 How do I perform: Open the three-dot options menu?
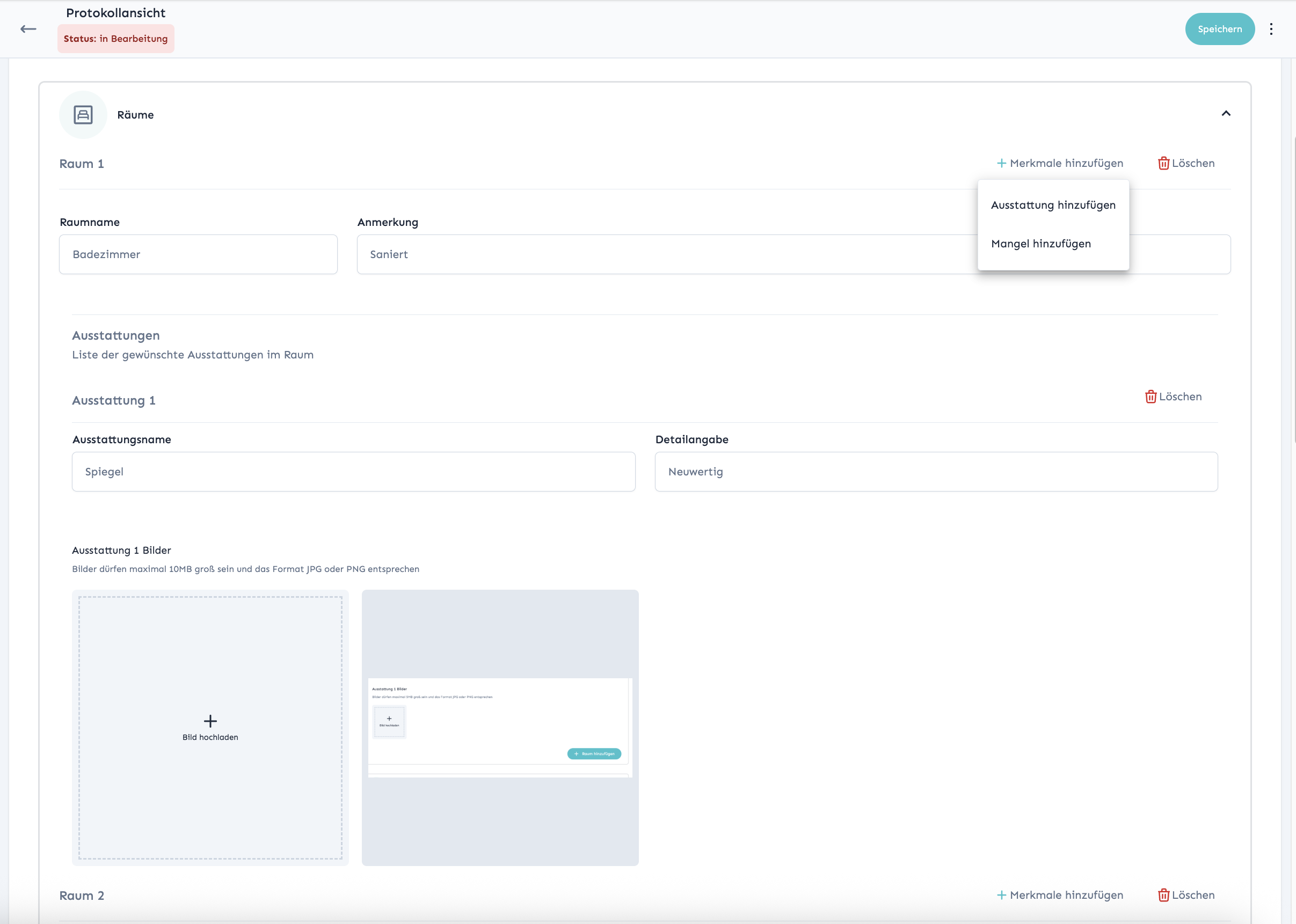[x=1271, y=29]
